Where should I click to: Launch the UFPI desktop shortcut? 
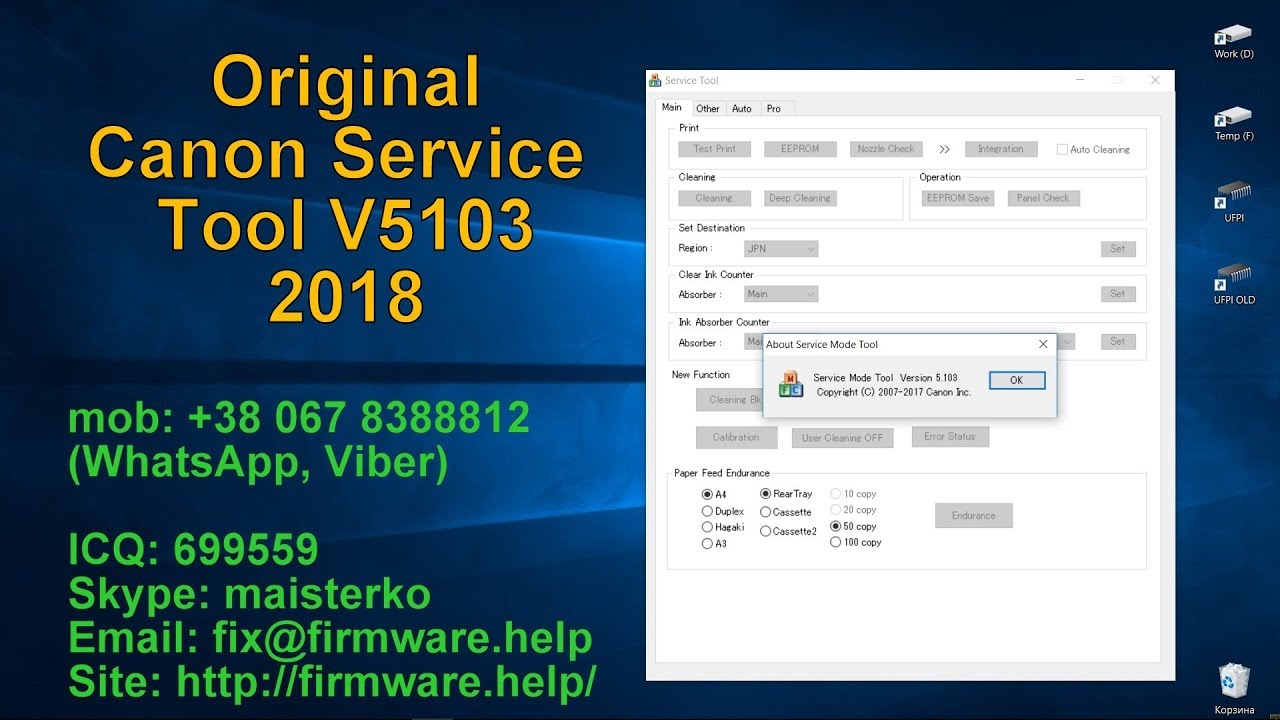[x=1233, y=203]
